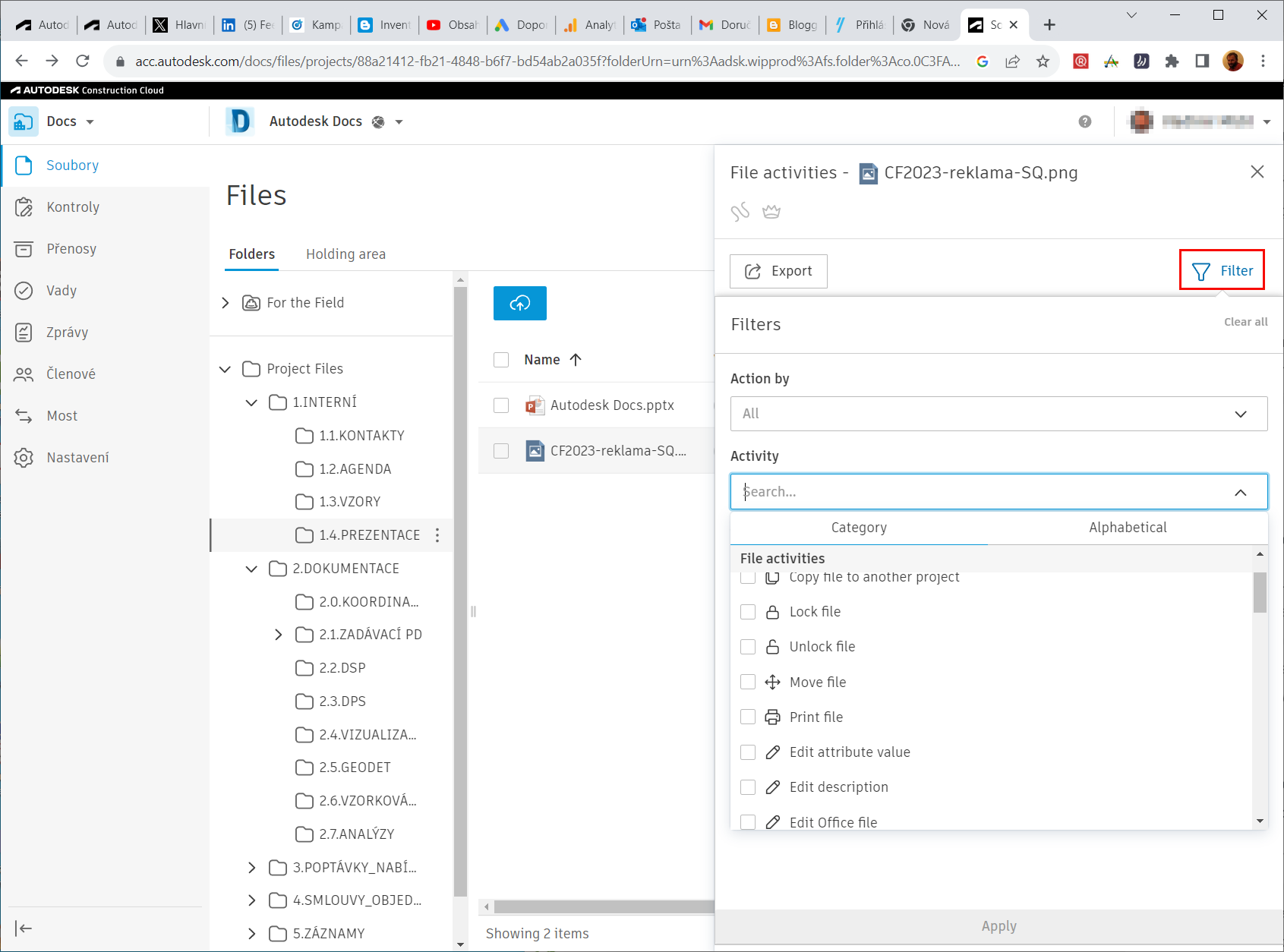Collapse the 2.DOKUMENTACE folder
The image size is (1284, 952).
[x=251, y=569]
